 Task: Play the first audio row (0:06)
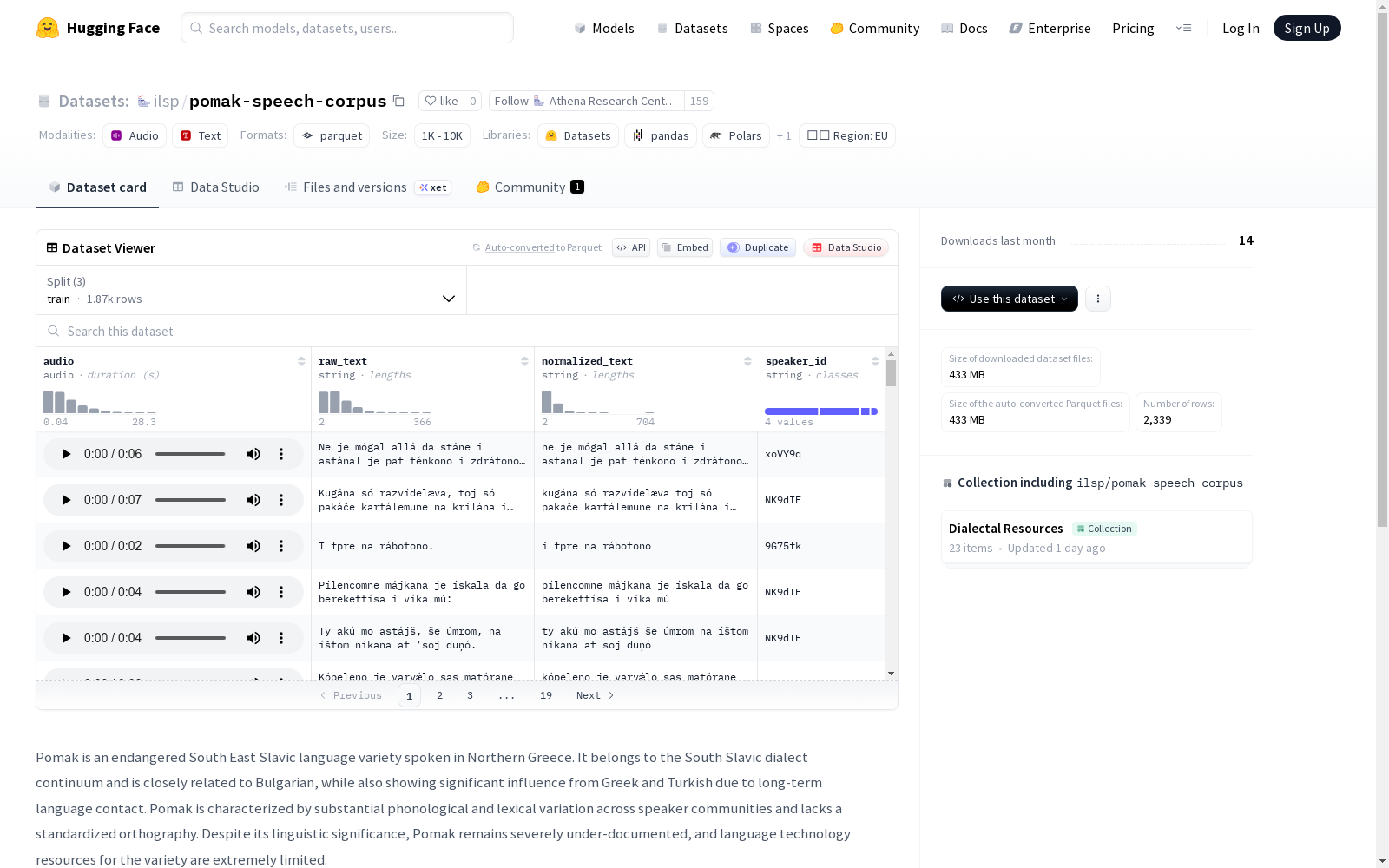[66, 454]
